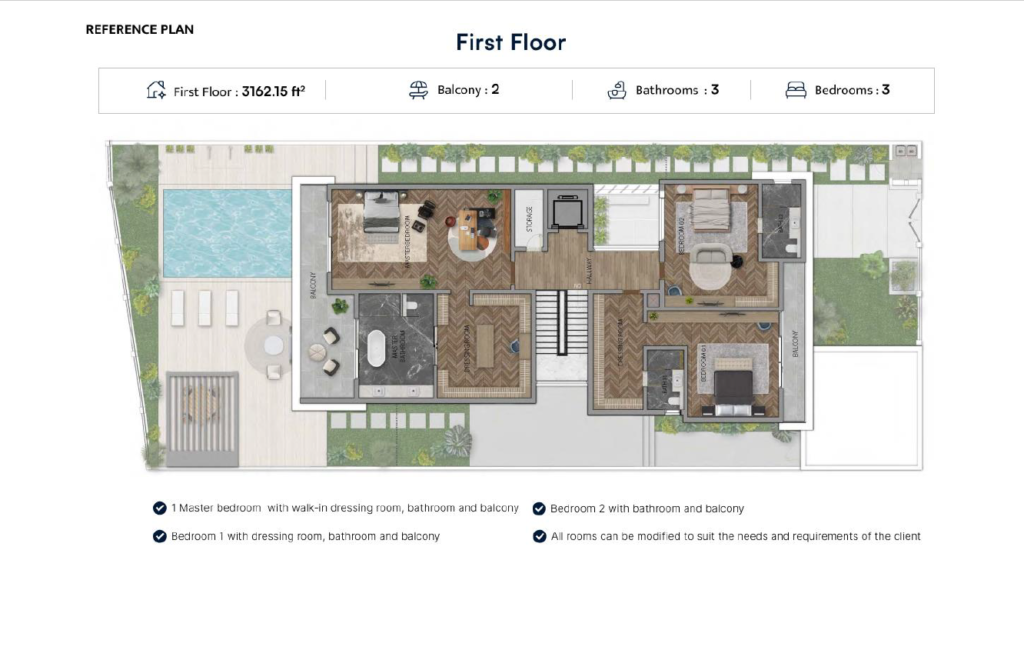This screenshot has height=650, width=1024.
Task: Click checkmark icon beside Master bedroom description
Action: coord(159,508)
